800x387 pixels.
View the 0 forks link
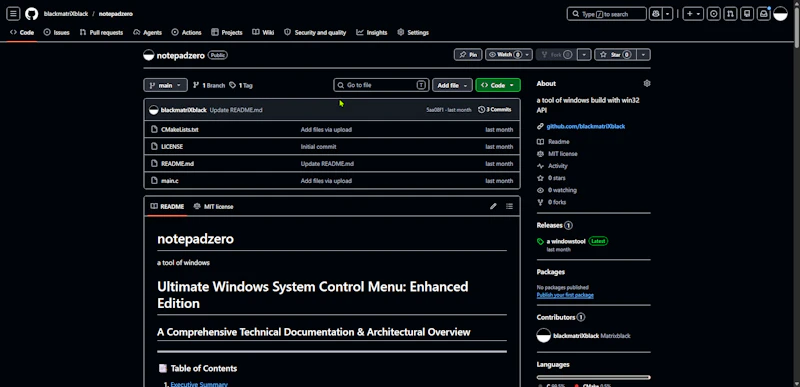(557, 202)
